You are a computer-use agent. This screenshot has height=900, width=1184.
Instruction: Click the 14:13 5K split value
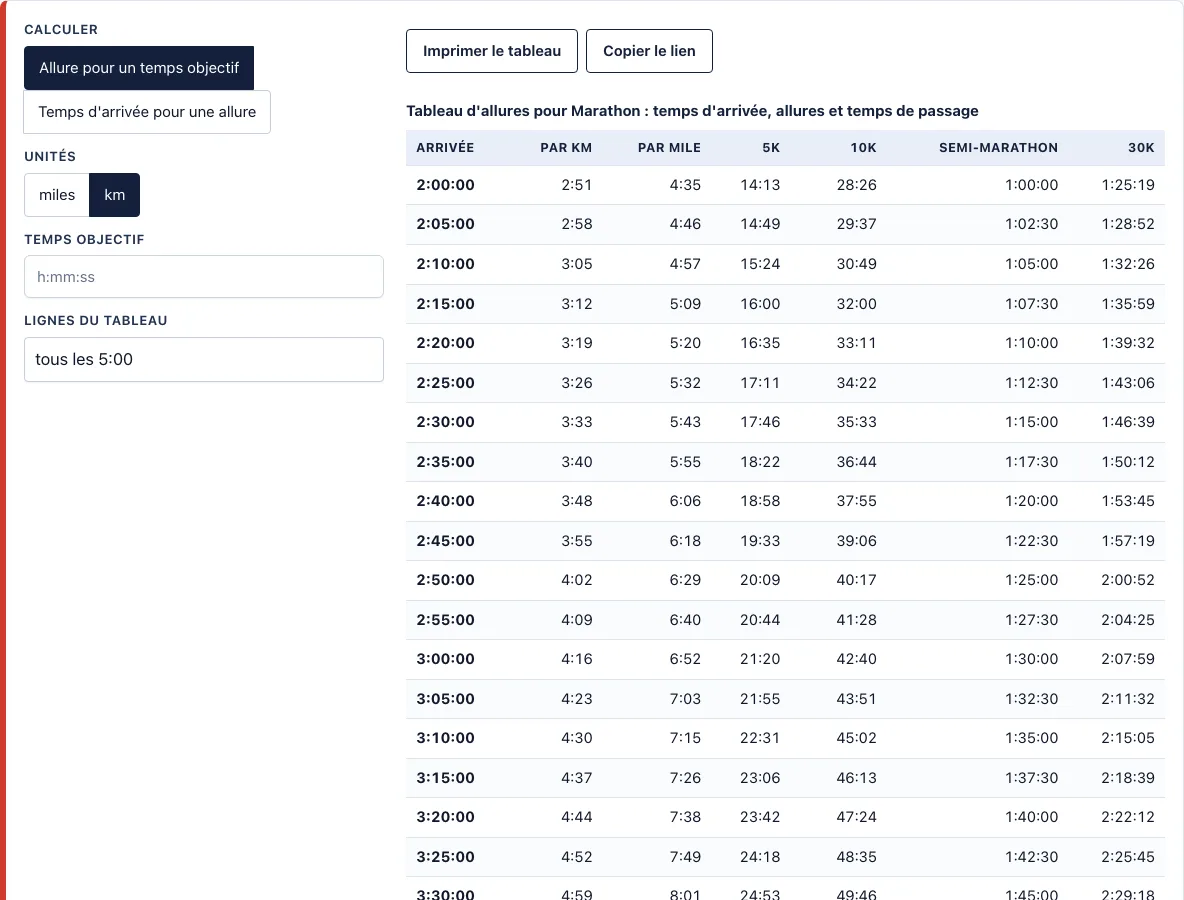coord(760,185)
